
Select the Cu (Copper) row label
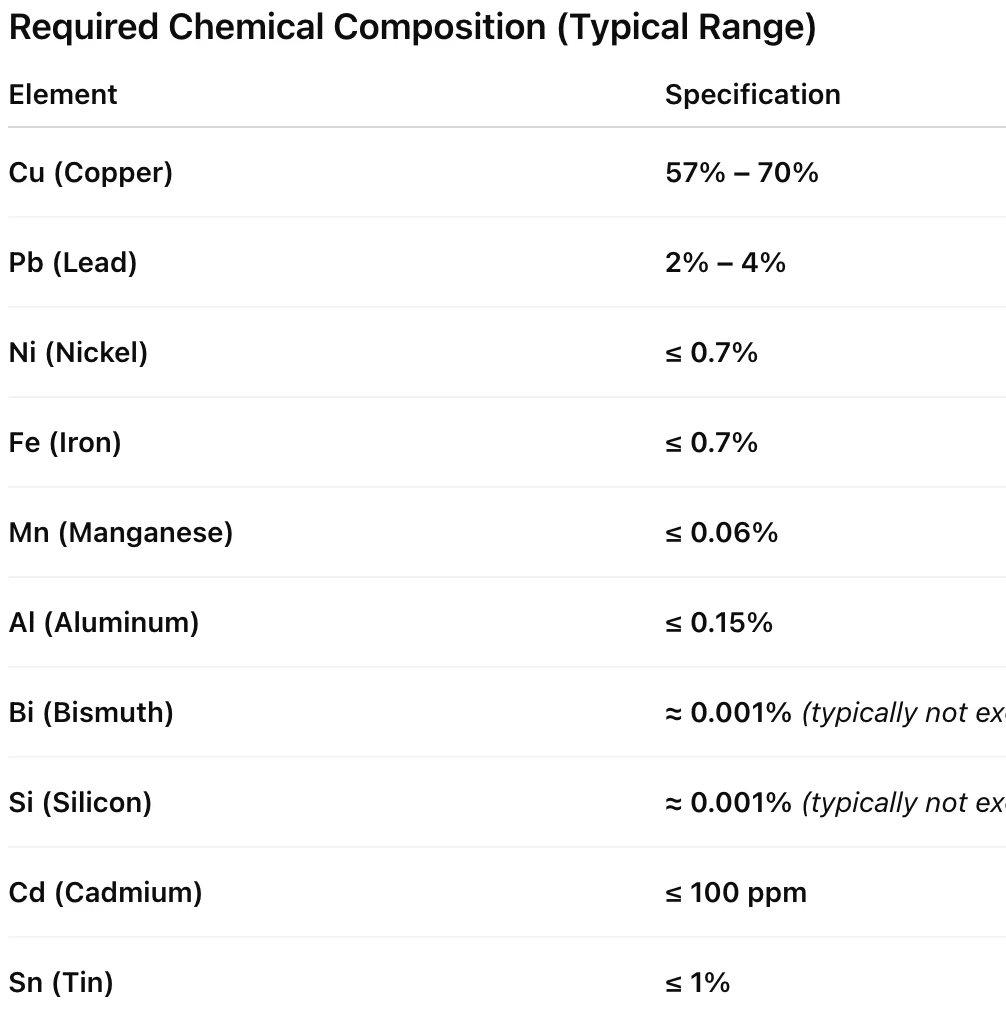91,173
